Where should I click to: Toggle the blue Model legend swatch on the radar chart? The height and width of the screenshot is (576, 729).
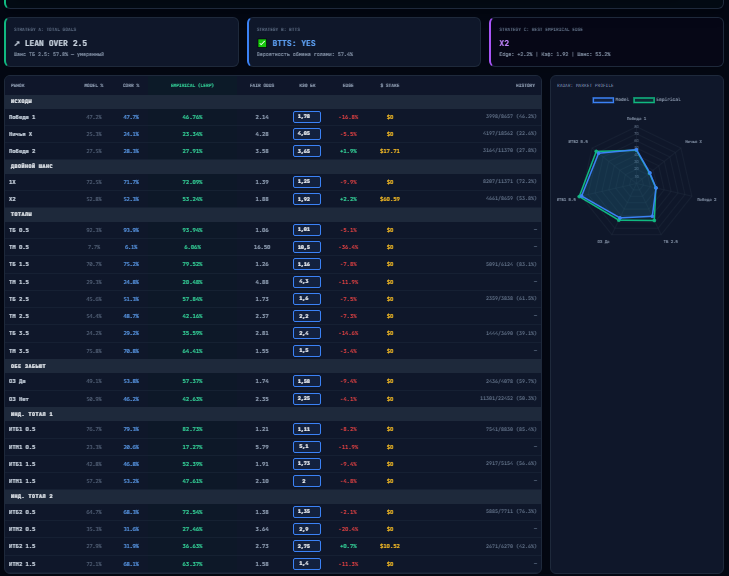coord(603,99)
